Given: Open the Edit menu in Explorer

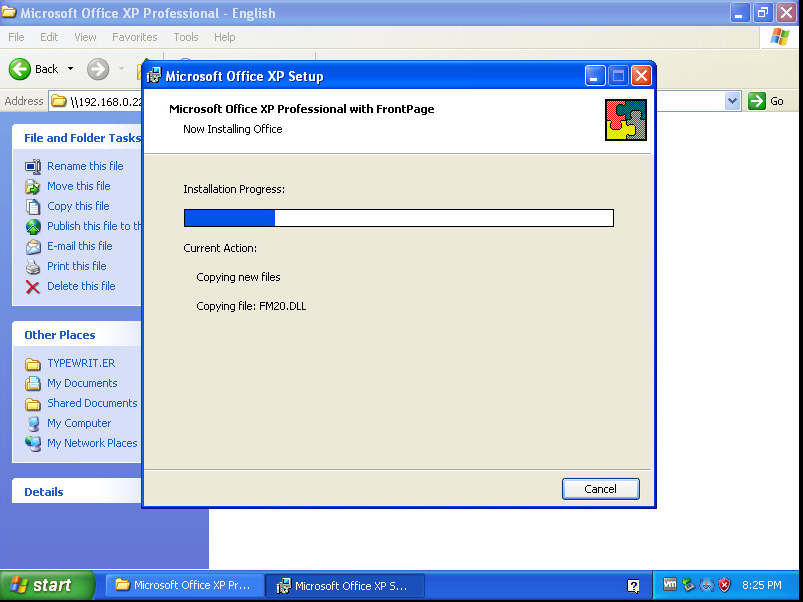Looking at the screenshot, I should 49,37.
